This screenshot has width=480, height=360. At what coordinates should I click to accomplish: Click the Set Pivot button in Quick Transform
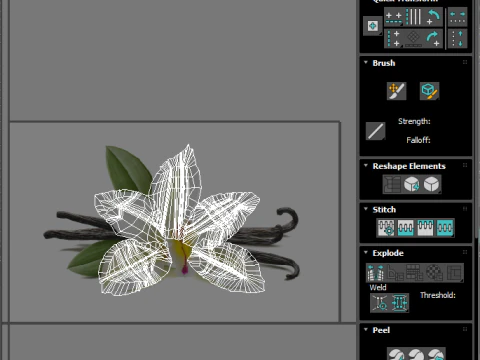[x=372, y=26]
